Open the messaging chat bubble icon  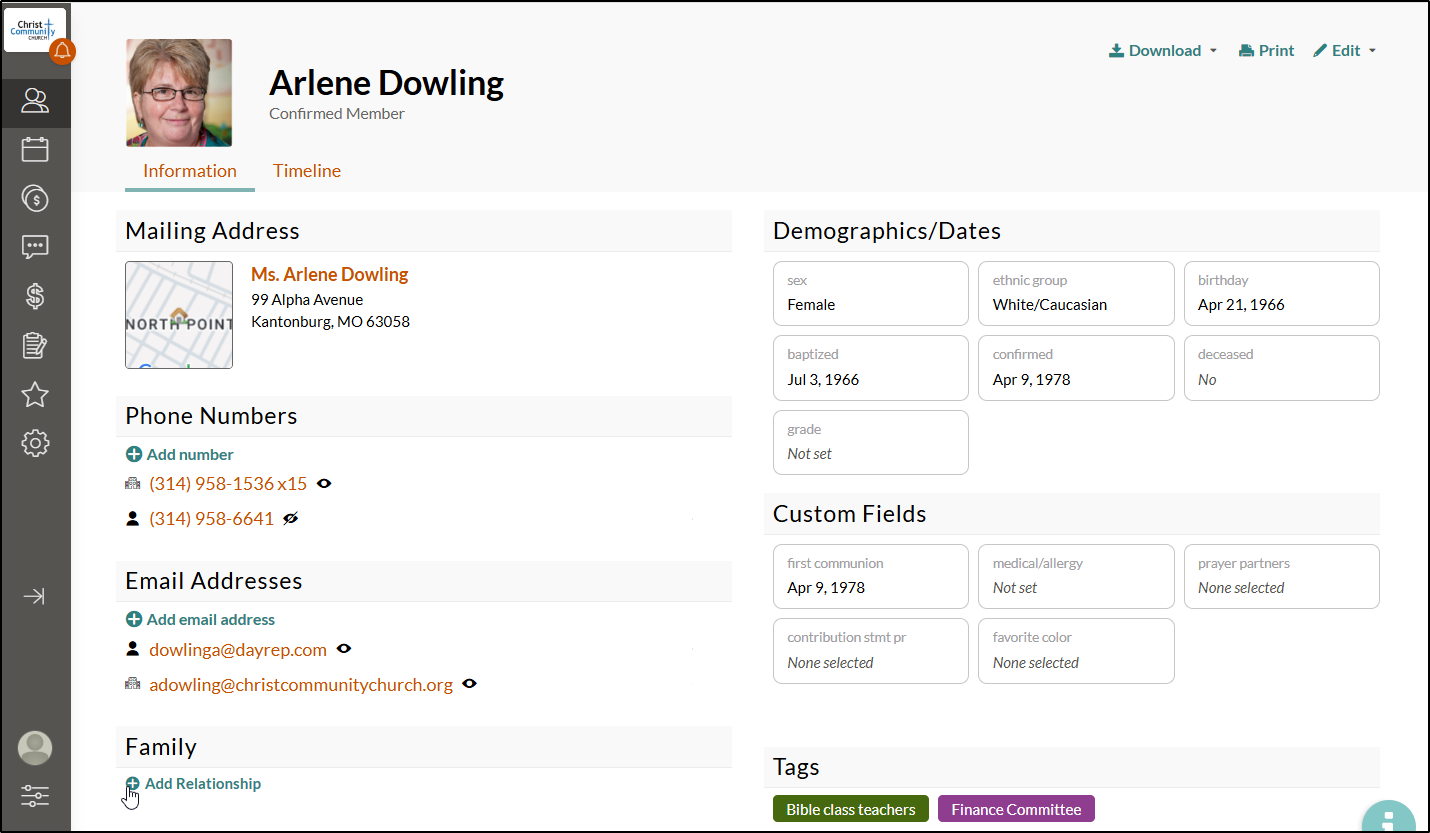coord(35,247)
